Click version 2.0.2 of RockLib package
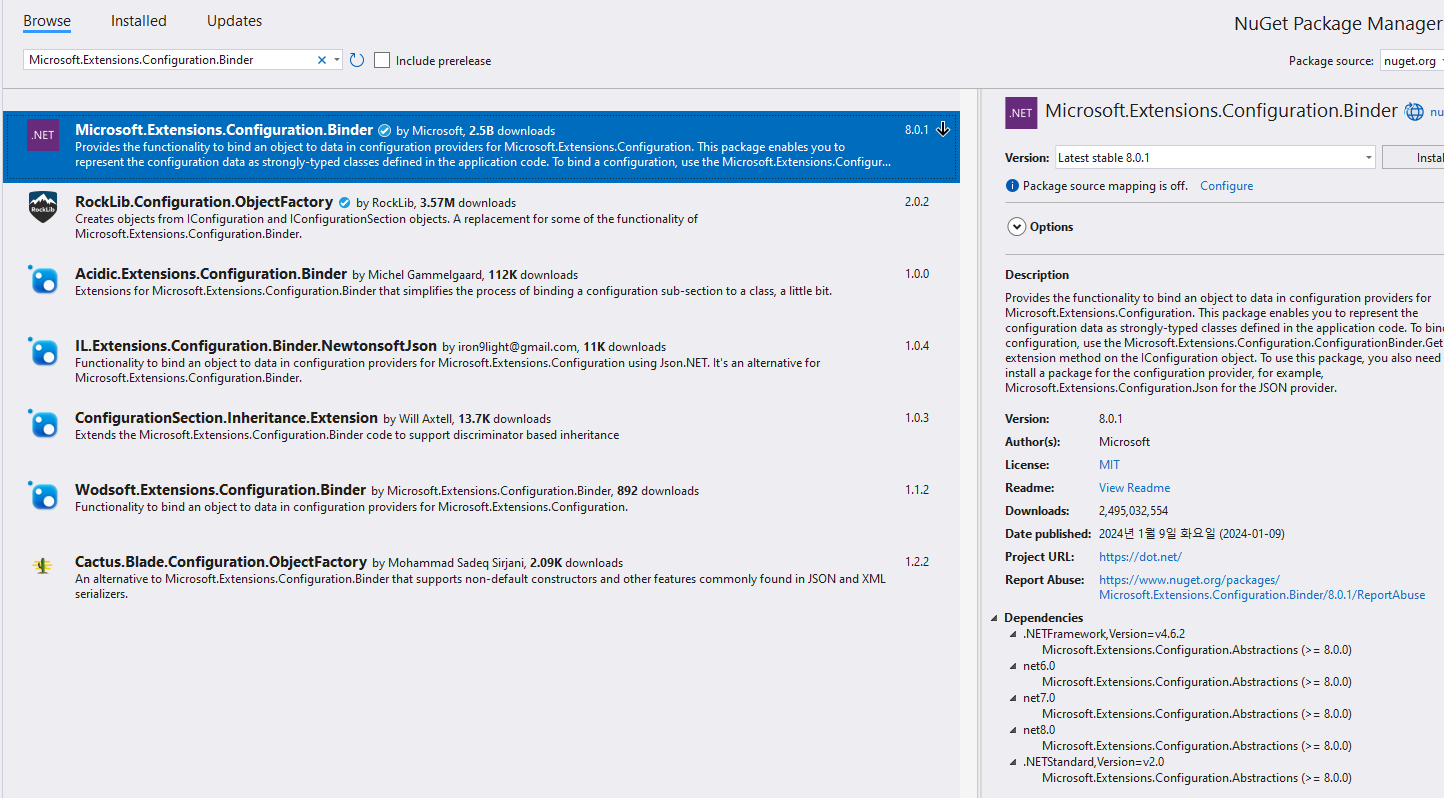The image size is (1444, 798). (917, 202)
